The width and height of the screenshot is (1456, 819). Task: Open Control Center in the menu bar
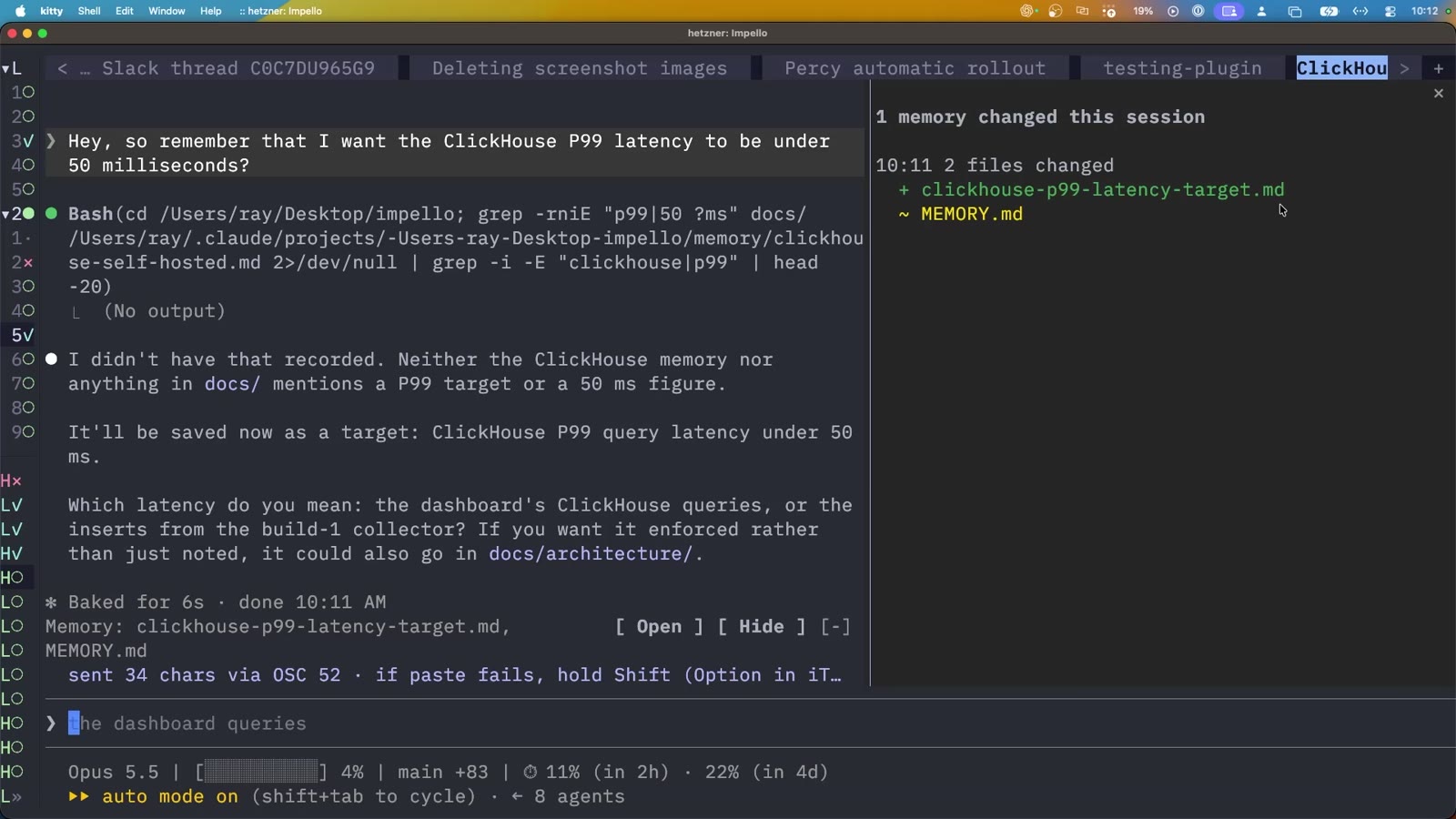tap(1390, 11)
